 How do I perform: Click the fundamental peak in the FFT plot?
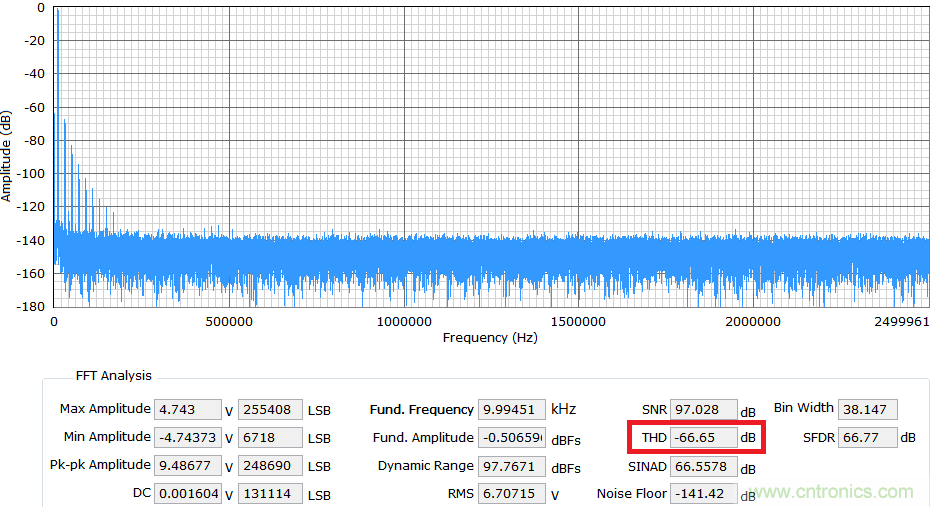pyautogui.click(x=57, y=12)
